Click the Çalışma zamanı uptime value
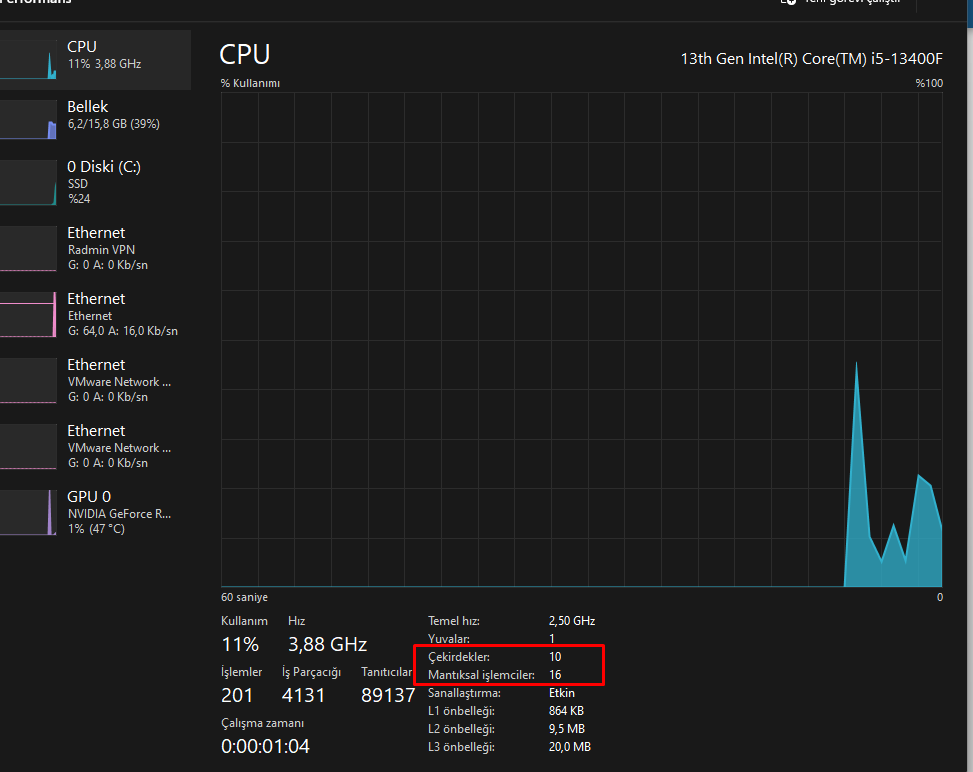The image size is (973, 772). (263, 746)
